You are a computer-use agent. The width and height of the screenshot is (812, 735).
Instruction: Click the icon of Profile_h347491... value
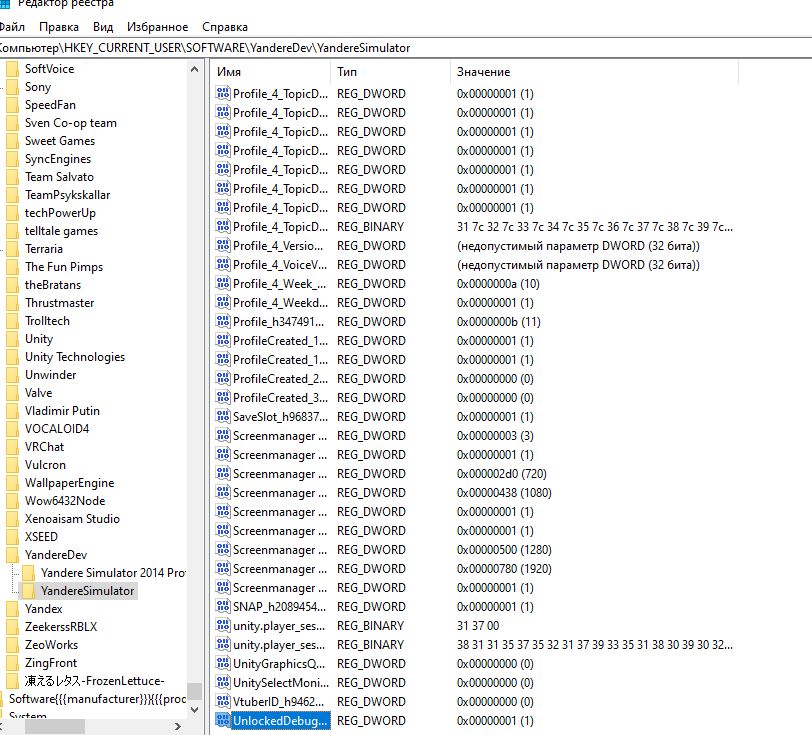[223, 322]
